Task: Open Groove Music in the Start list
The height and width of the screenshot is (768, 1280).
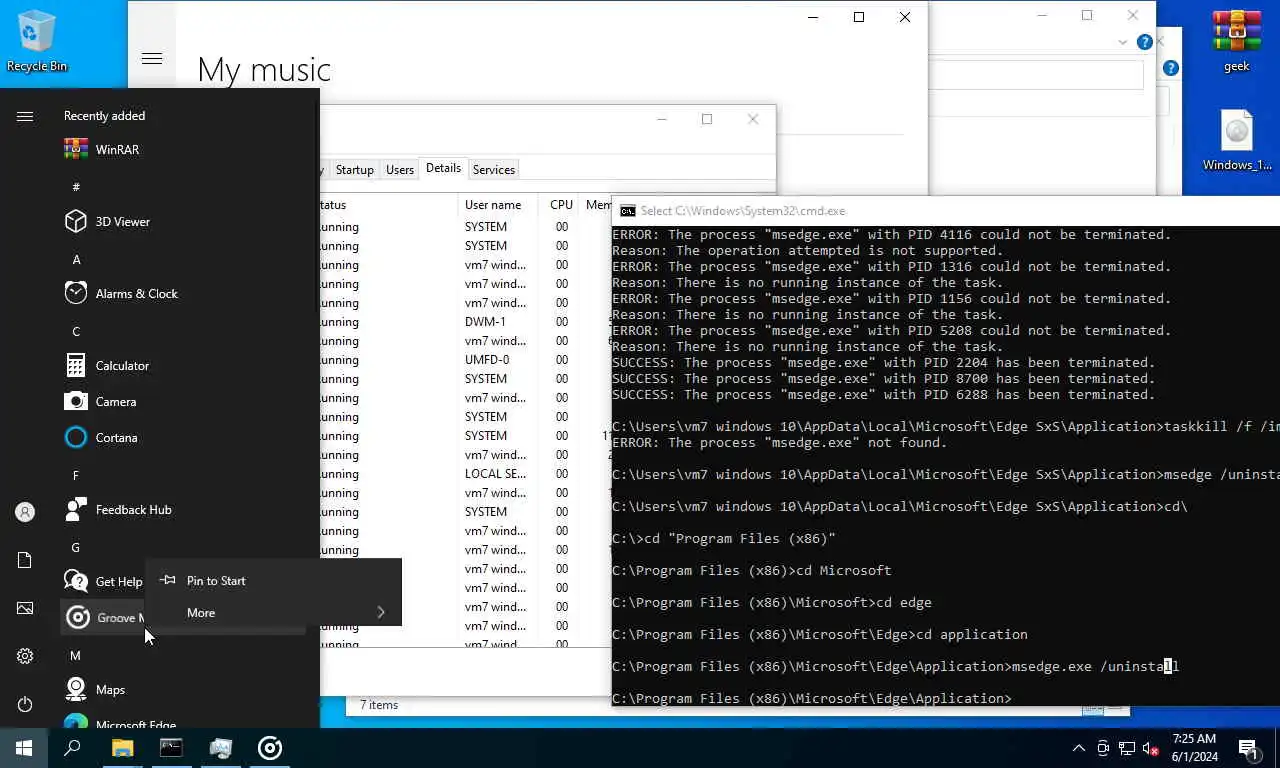Action: (x=103, y=617)
